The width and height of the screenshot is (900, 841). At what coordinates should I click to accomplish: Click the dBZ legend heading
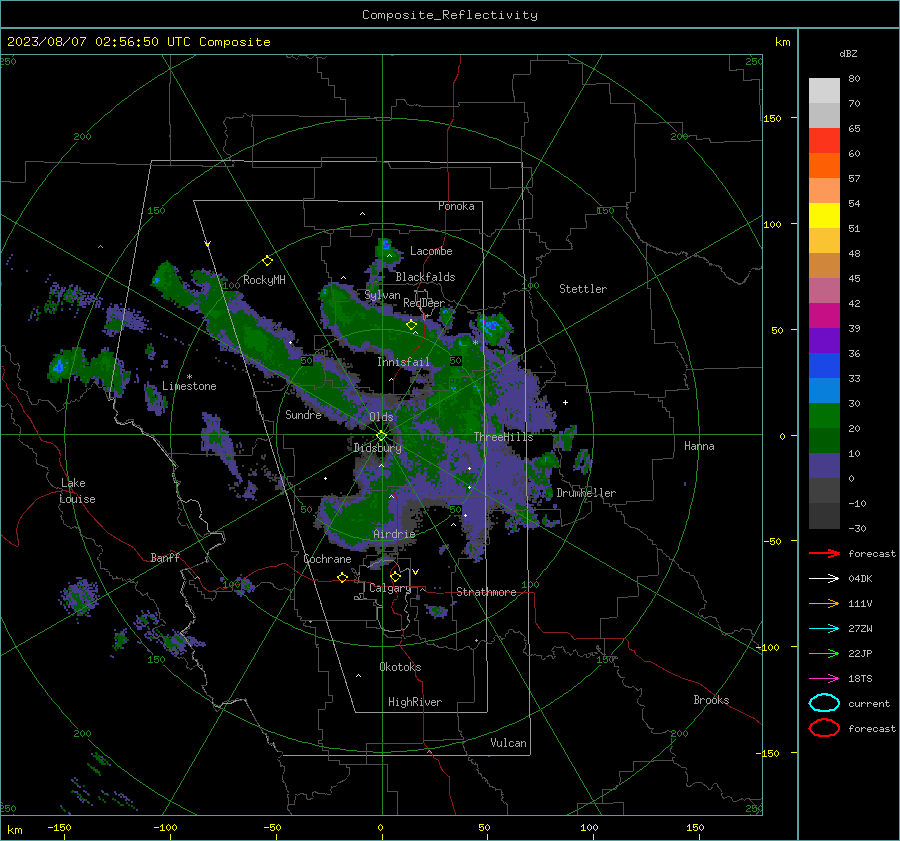(x=848, y=53)
